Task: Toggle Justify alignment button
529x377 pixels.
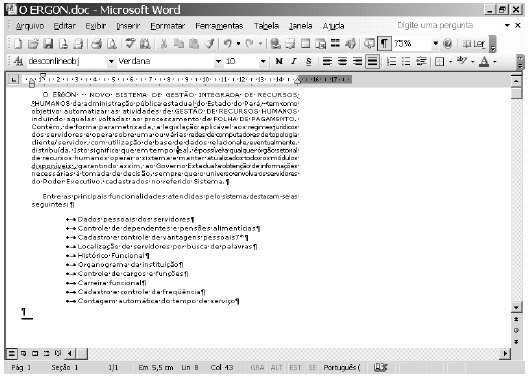Action: (372, 61)
